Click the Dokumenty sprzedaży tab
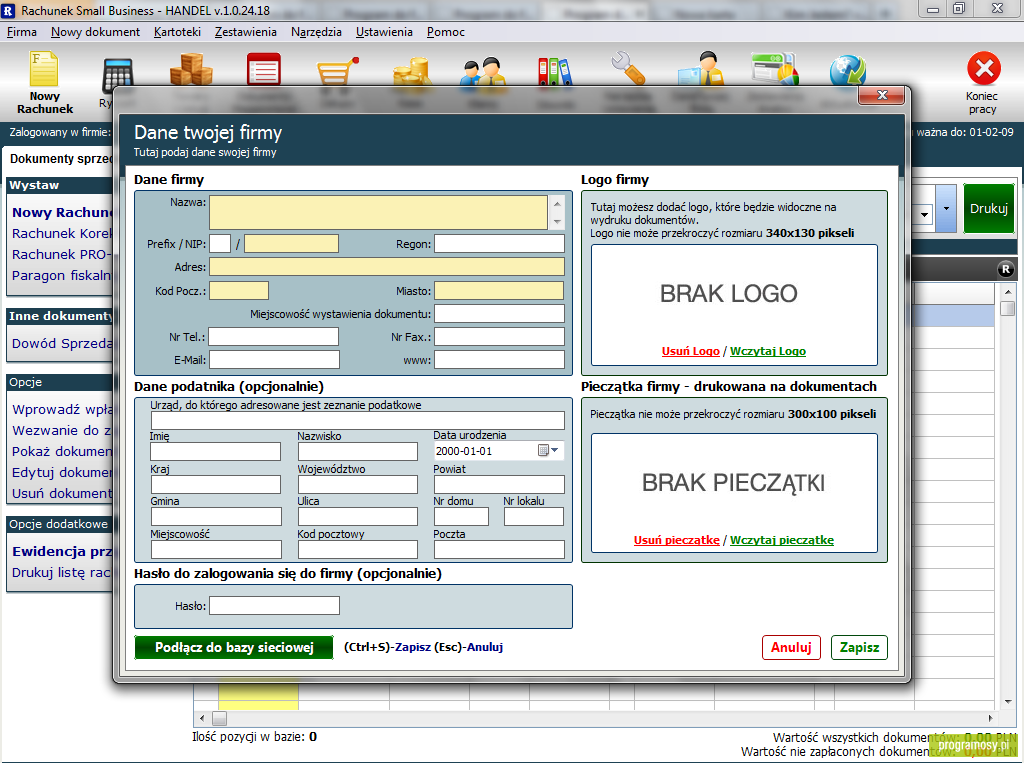 (x=61, y=158)
